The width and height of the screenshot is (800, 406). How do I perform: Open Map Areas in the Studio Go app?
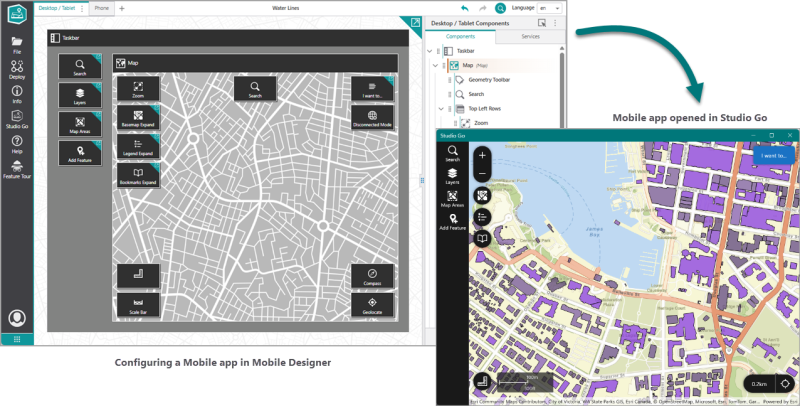[x=452, y=199]
